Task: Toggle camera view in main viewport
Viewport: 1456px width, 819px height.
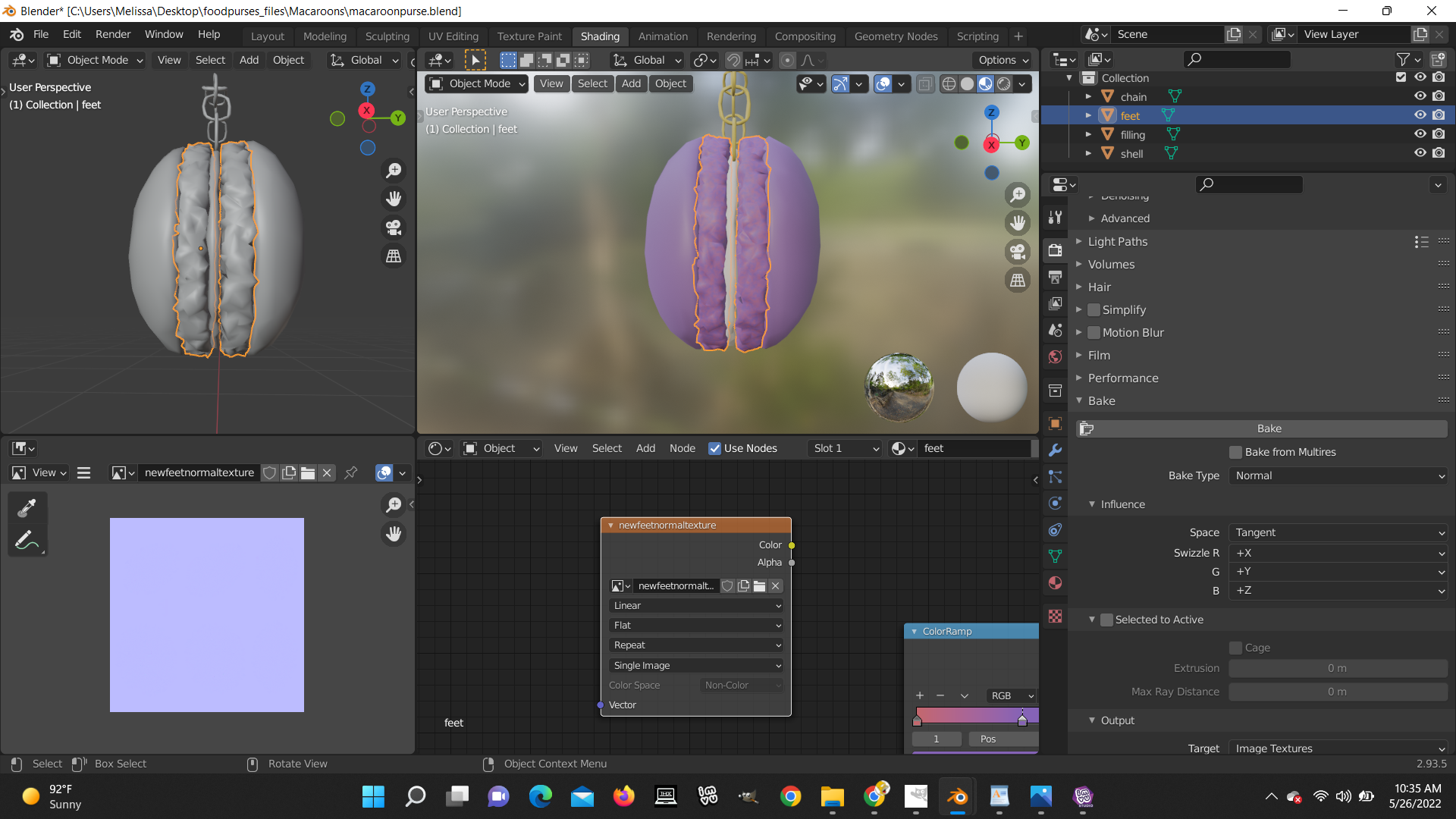Action: coord(1018,251)
